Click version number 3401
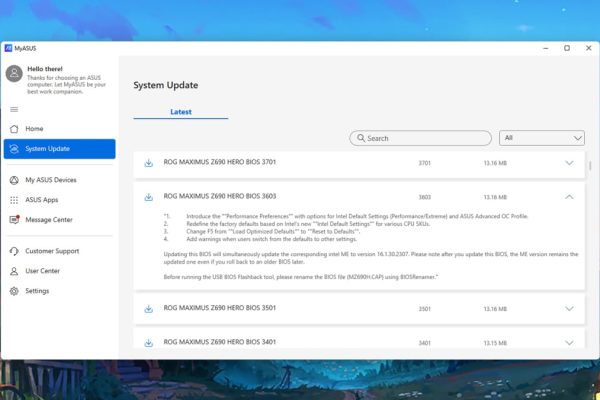Image resolution: width=600 pixels, height=400 pixels. (424, 343)
